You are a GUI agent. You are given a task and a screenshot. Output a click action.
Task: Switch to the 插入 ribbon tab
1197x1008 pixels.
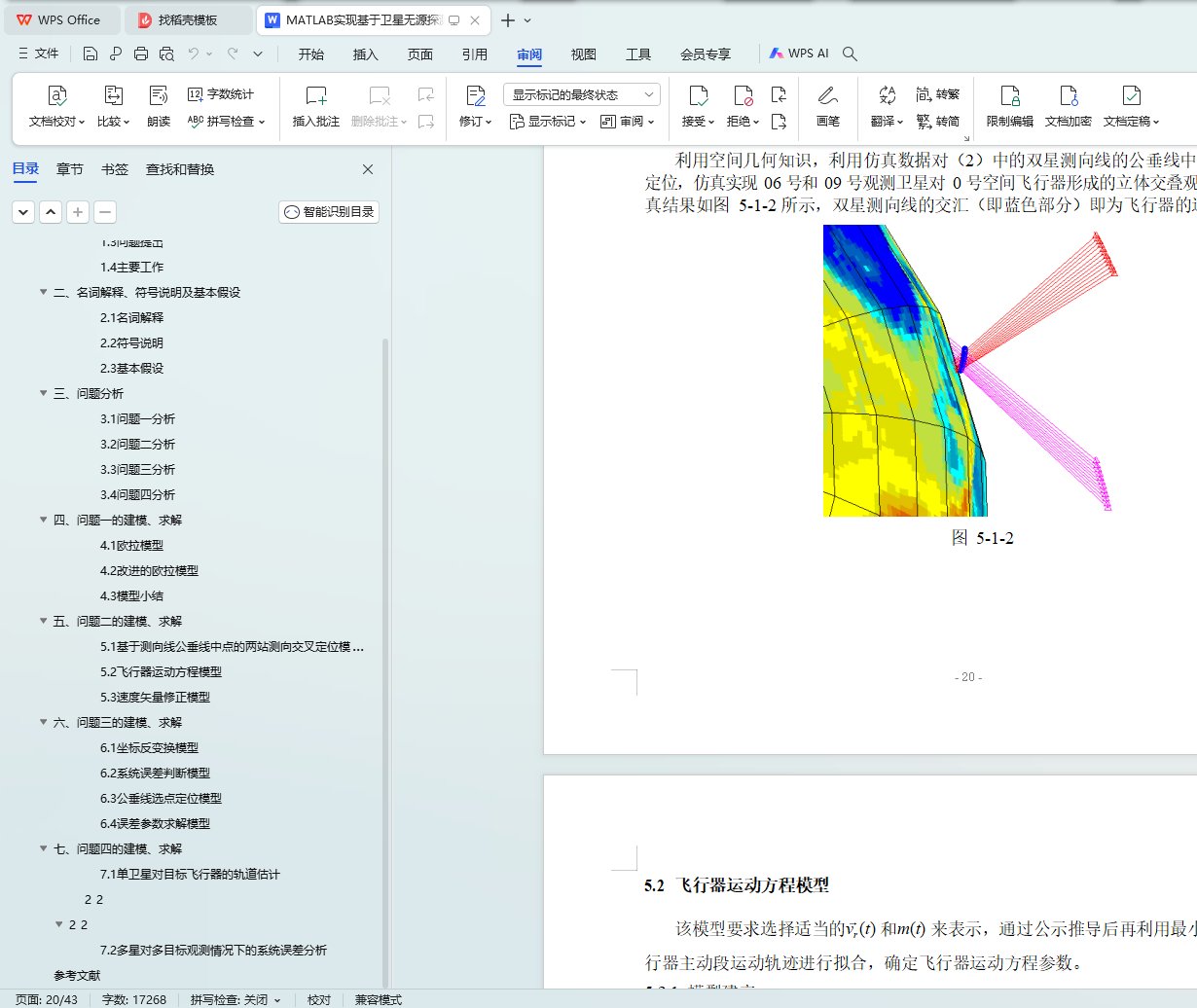coord(366,54)
